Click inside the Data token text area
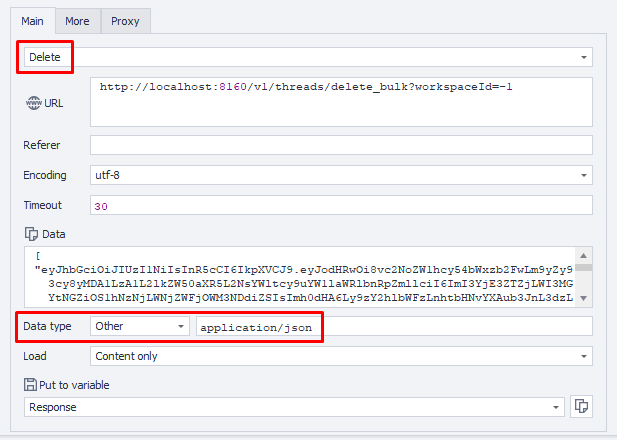Image resolution: width=617 pixels, height=440 pixels. tap(300, 278)
